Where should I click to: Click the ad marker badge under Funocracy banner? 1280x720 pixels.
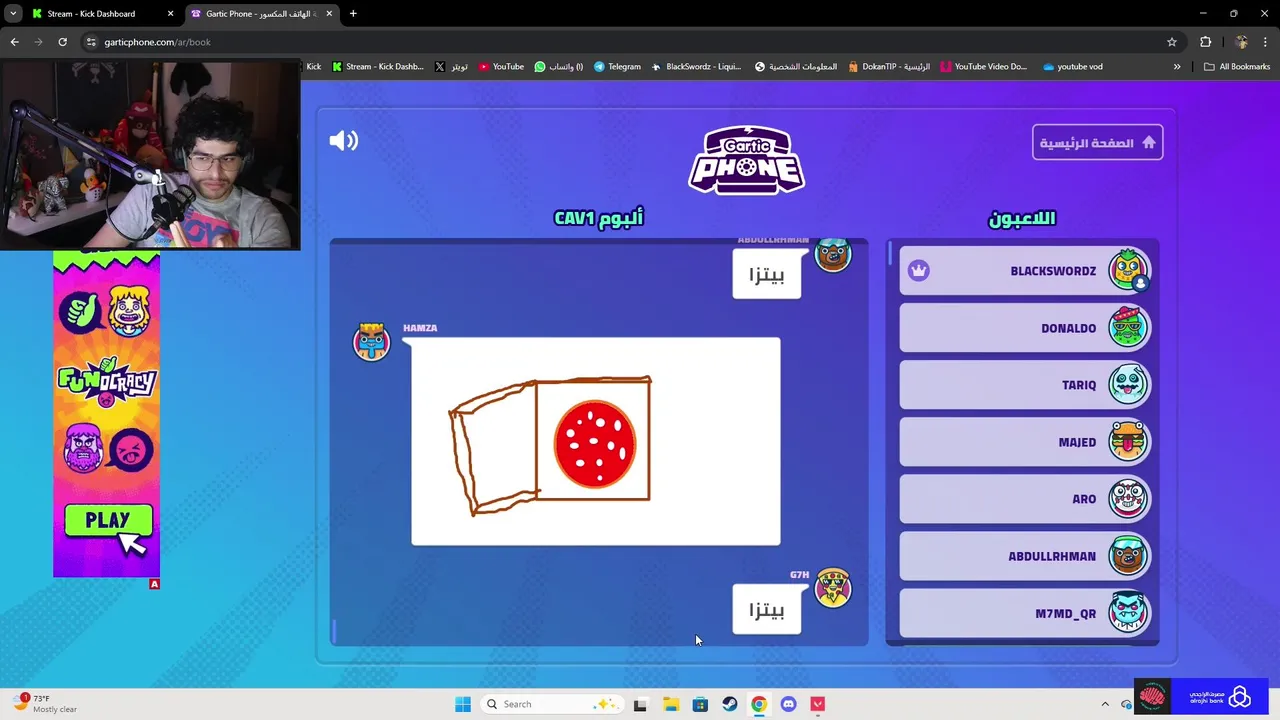click(x=154, y=584)
